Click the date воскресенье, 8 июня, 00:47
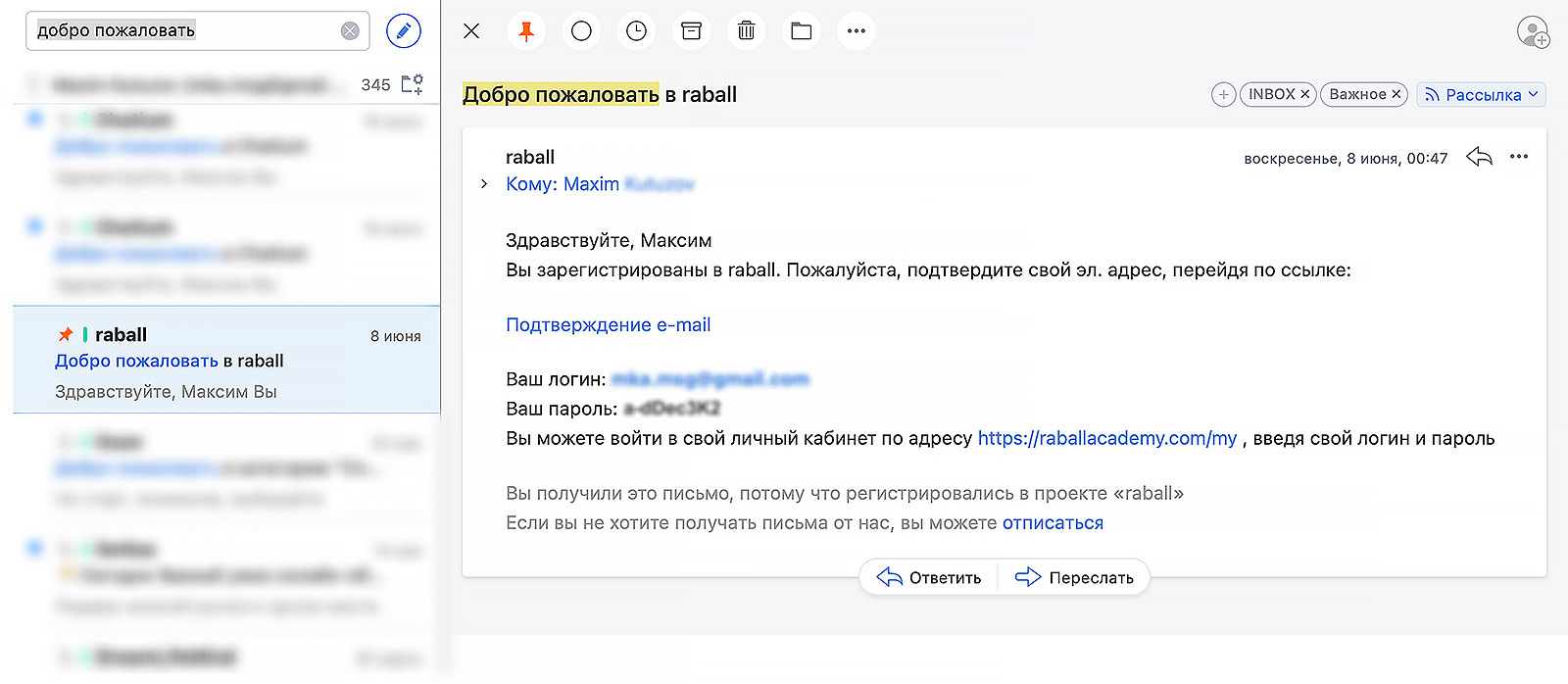This screenshot has width=1568, height=684. pos(1346,159)
